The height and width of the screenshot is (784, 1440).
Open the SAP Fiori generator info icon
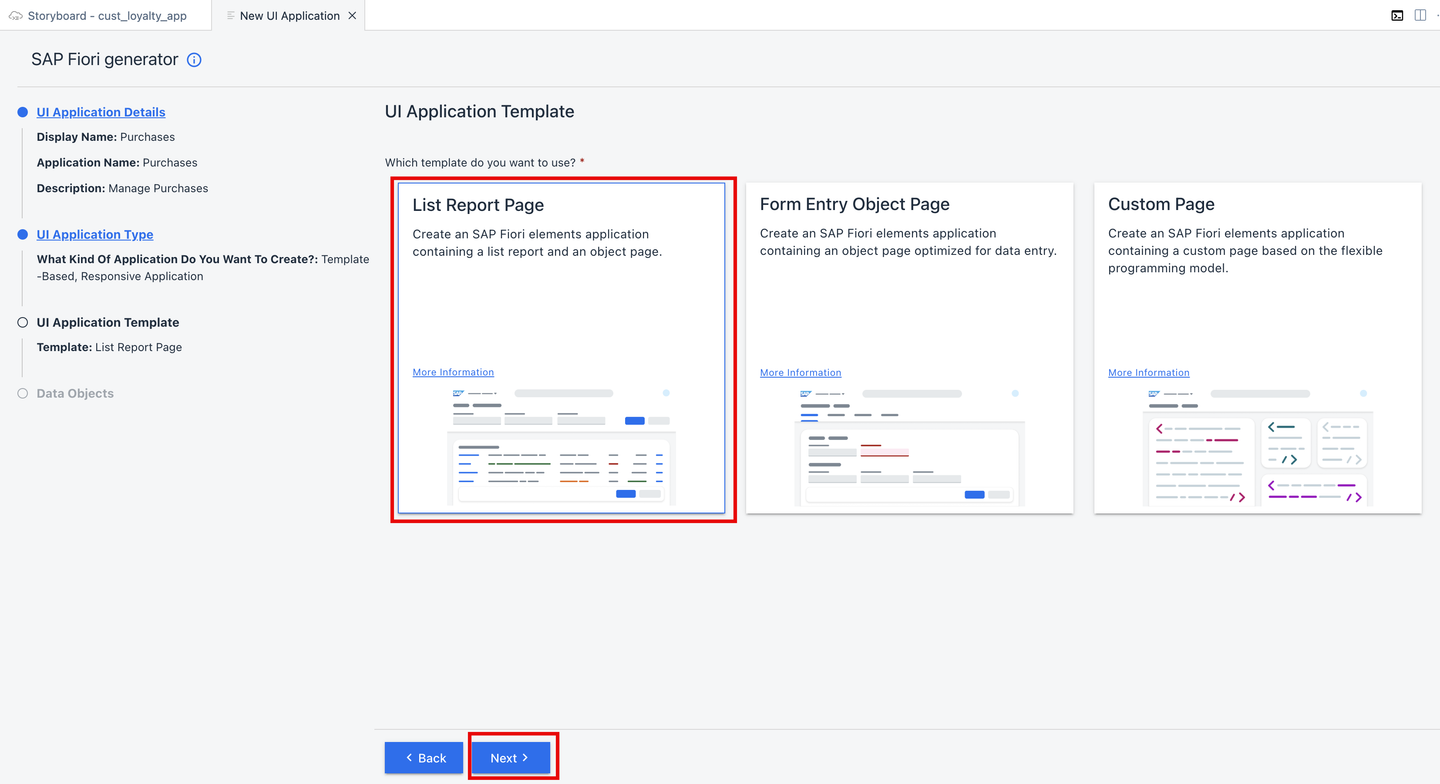(x=194, y=60)
